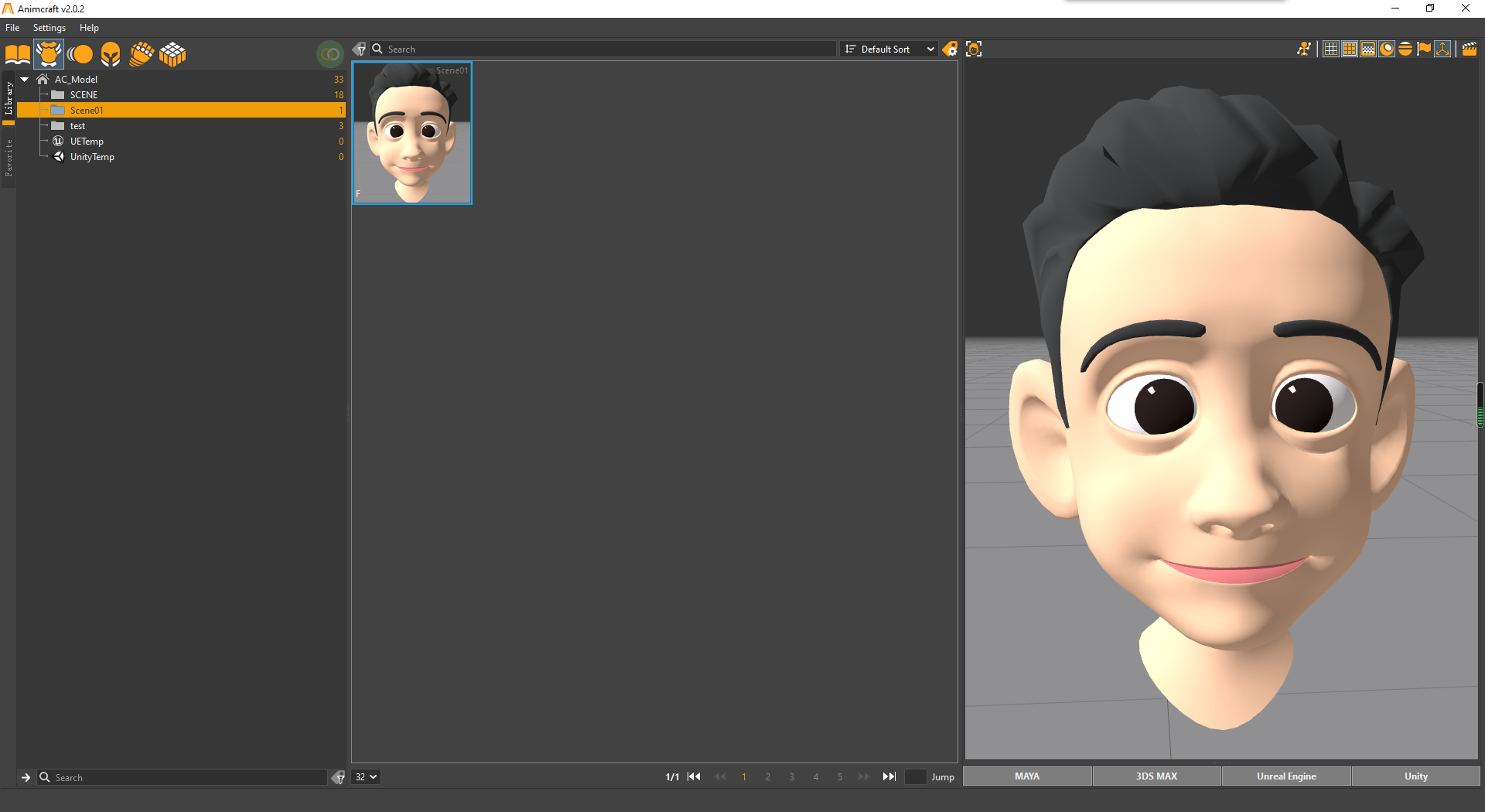Go to last page of results
Screen dimensions: 1485x812
click(889, 776)
